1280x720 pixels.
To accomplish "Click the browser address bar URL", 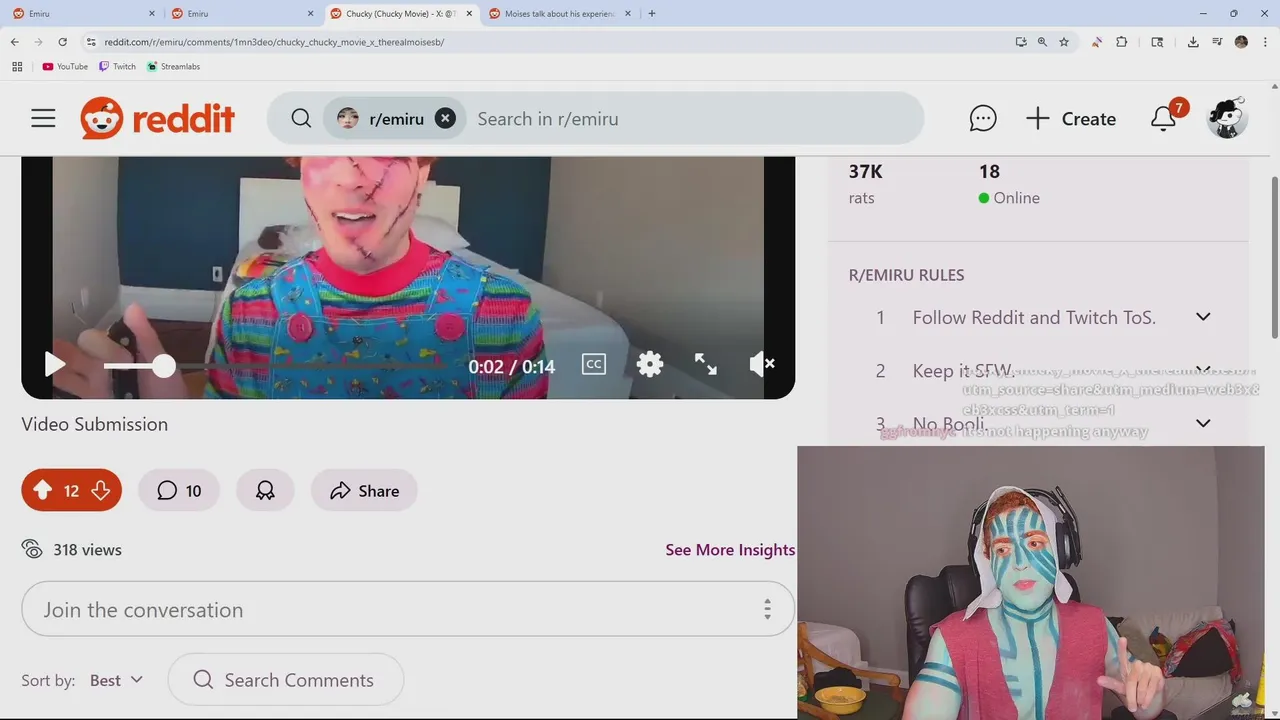I will pyautogui.click(x=274, y=42).
